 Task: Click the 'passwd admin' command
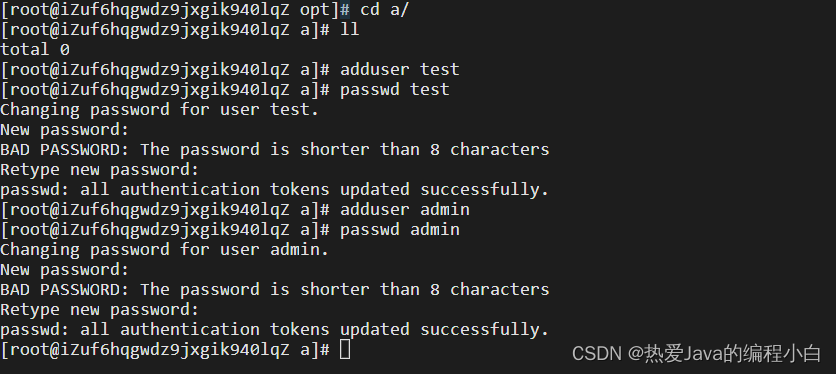400,229
